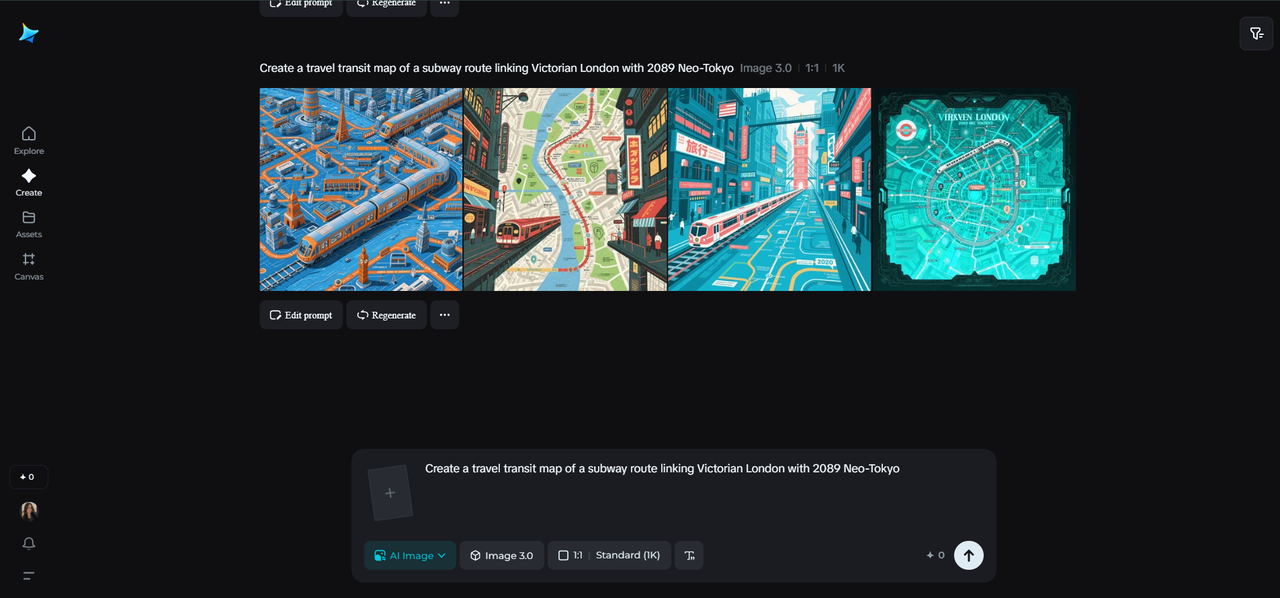Open more options beside lower Regenerate
The image size is (1280, 598).
click(445, 315)
